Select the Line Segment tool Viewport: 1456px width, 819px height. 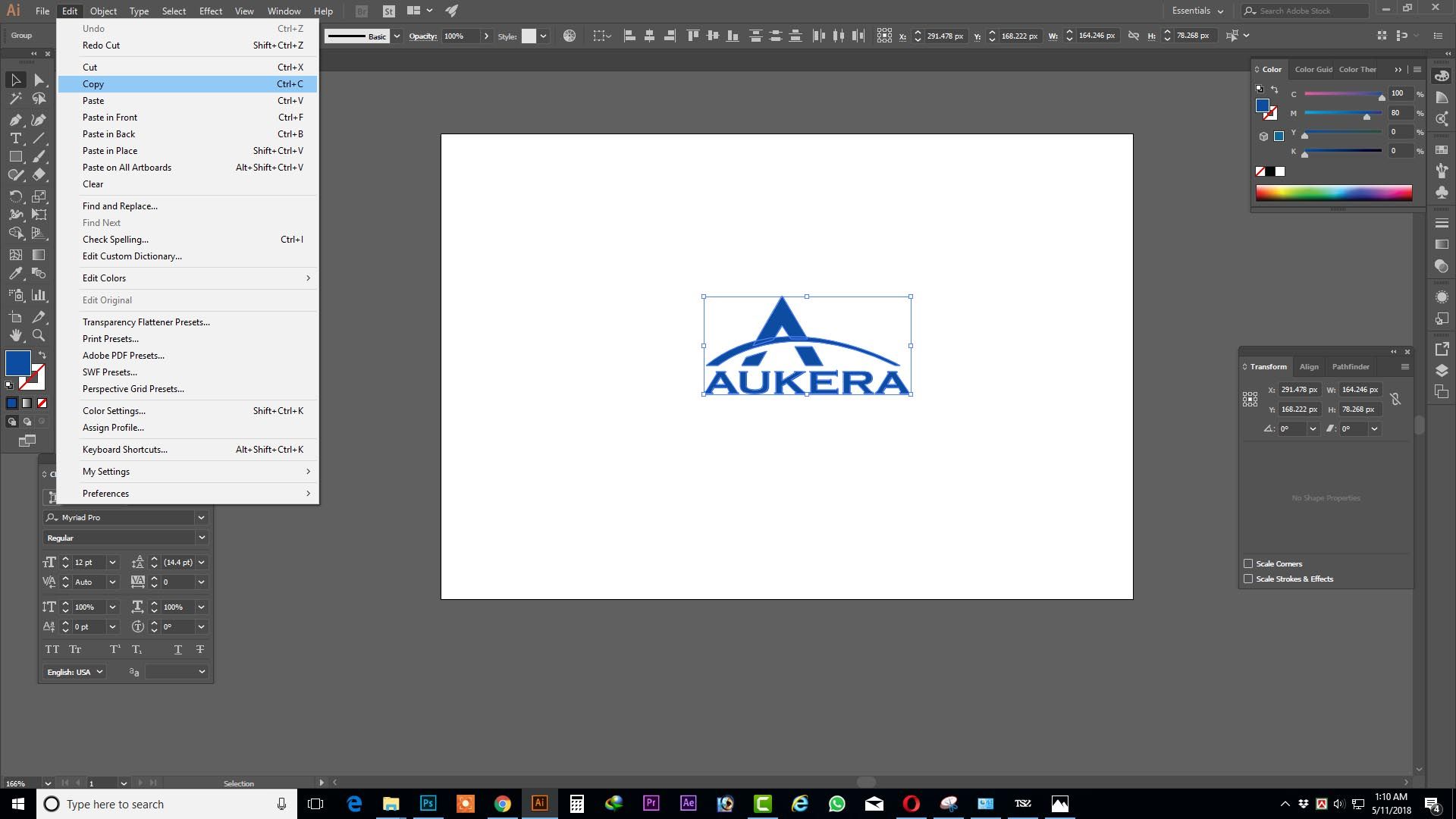coord(39,138)
